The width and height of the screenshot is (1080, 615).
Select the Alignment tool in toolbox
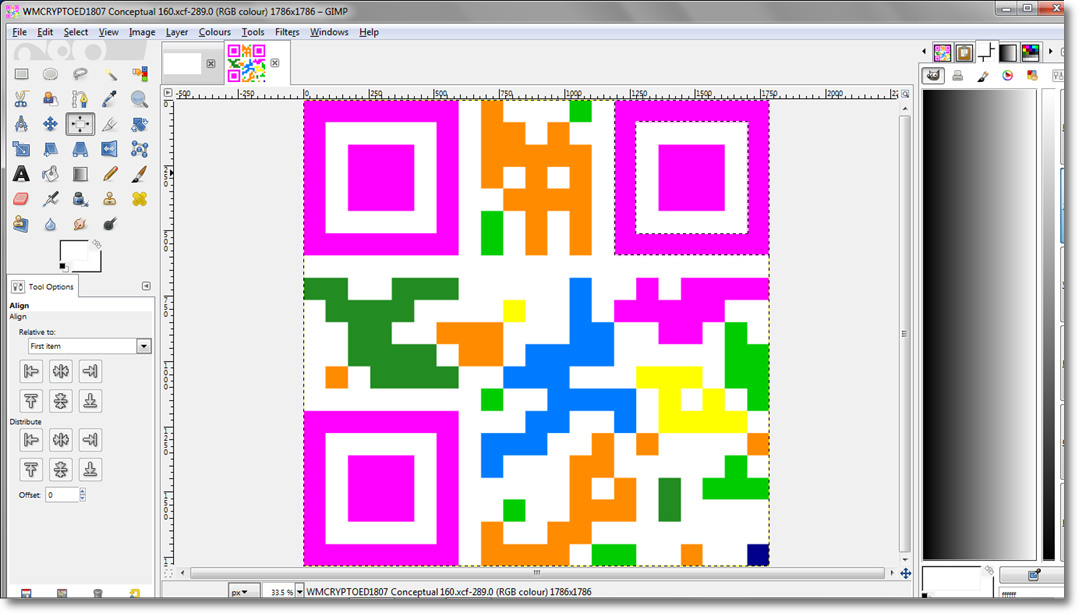[80, 124]
